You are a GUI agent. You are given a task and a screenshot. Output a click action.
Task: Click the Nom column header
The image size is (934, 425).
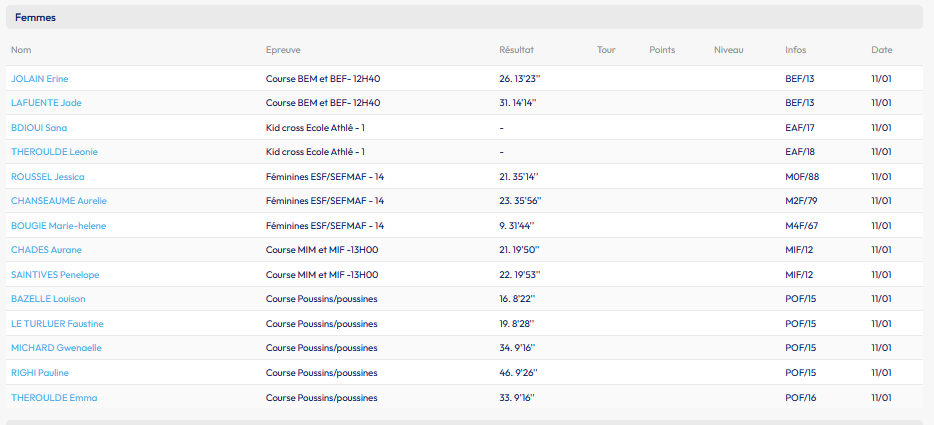(x=21, y=50)
